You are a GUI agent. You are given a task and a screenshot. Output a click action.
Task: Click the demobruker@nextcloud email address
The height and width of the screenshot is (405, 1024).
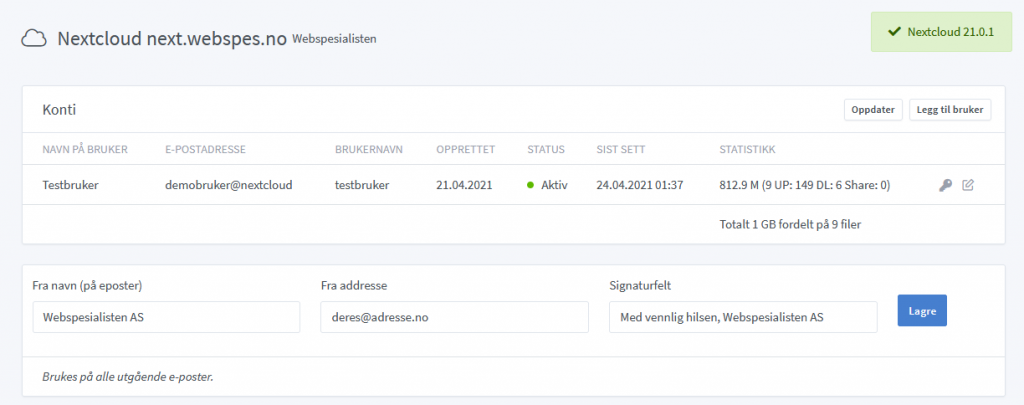[228, 185]
